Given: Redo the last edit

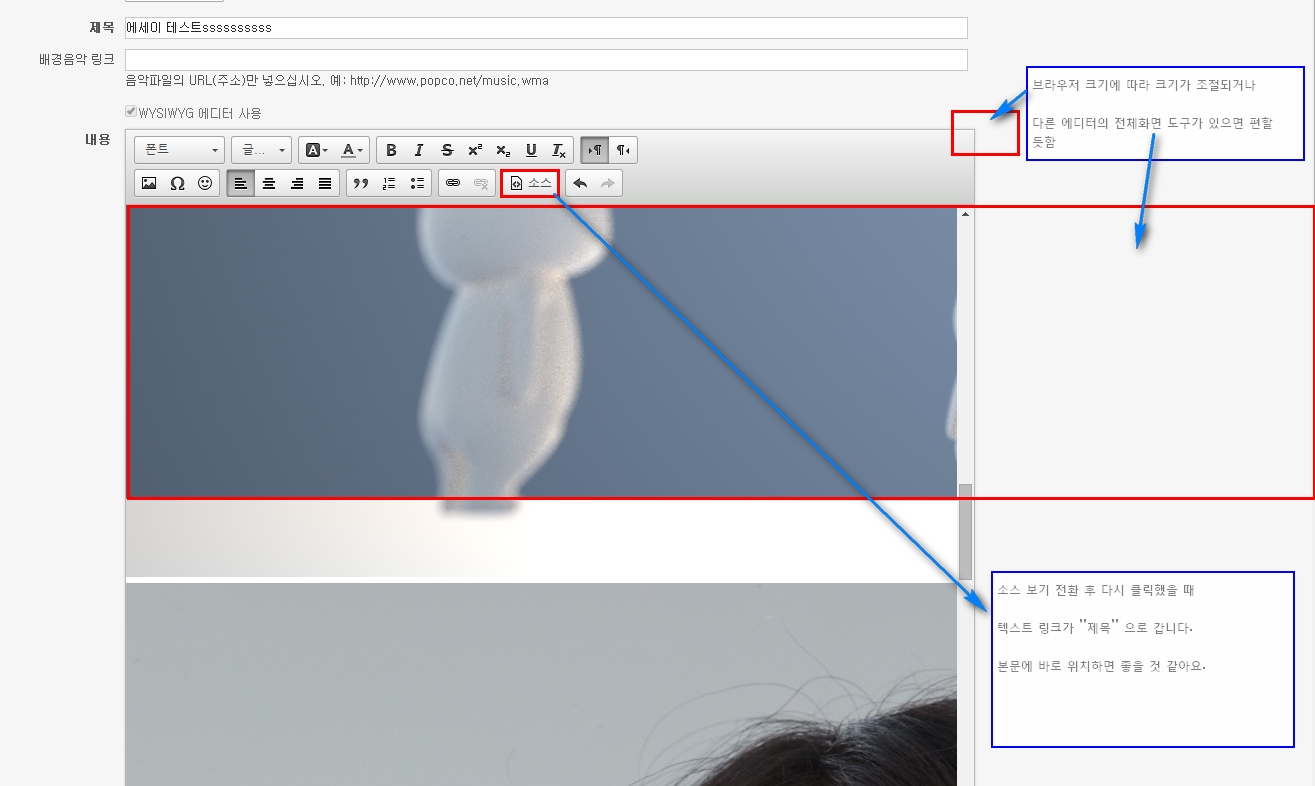Looking at the screenshot, I should [x=608, y=183].
